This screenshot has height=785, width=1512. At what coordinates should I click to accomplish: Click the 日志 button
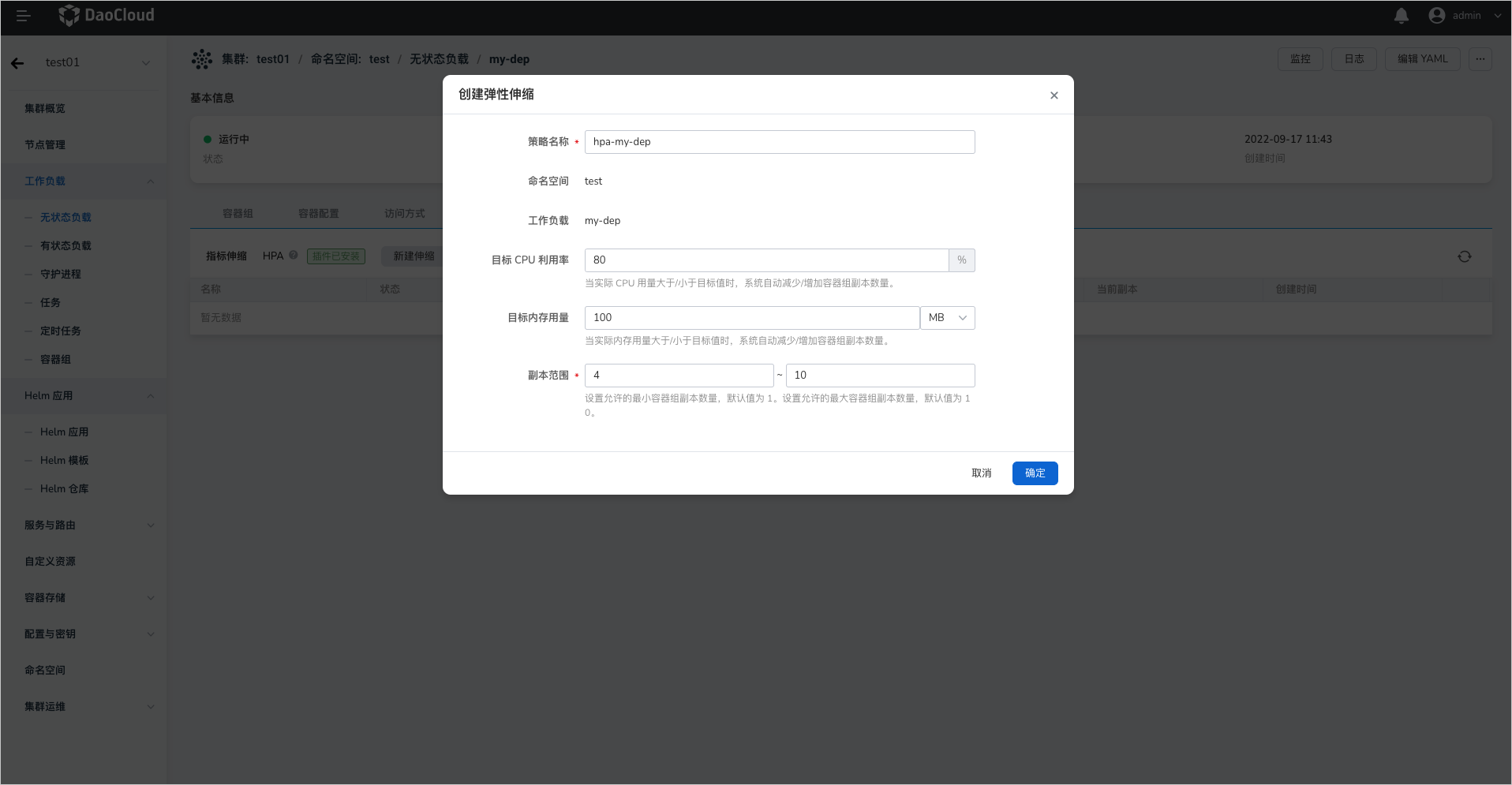click(x=1354, y=59)
